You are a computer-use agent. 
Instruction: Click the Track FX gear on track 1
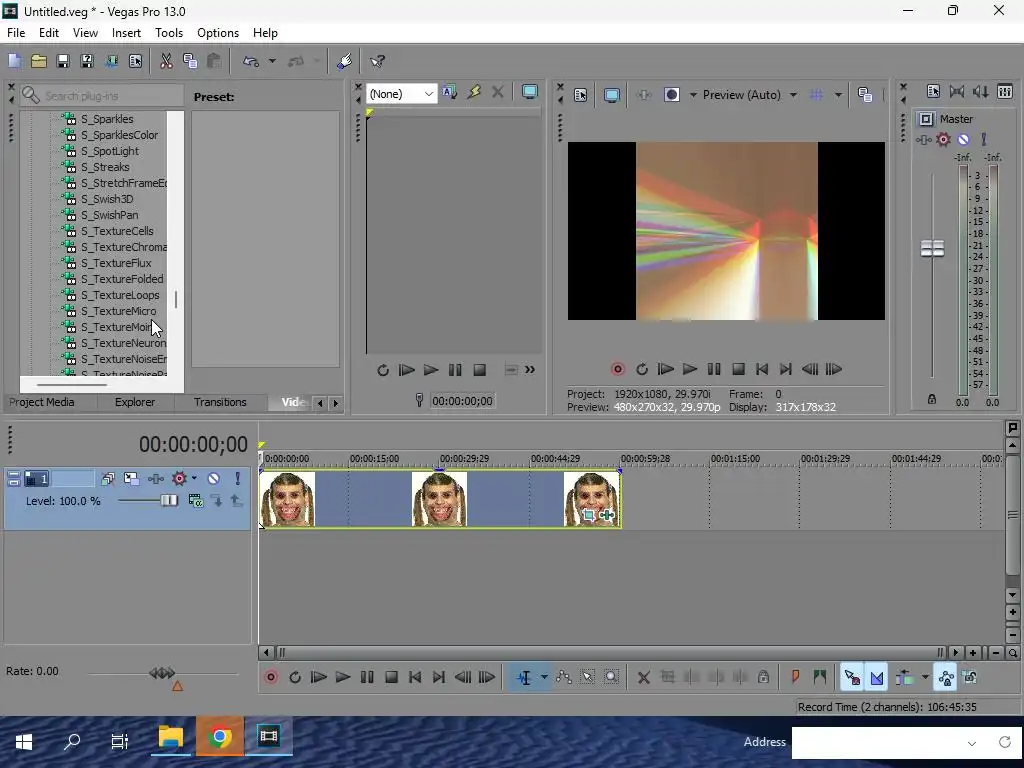(179, 479)
